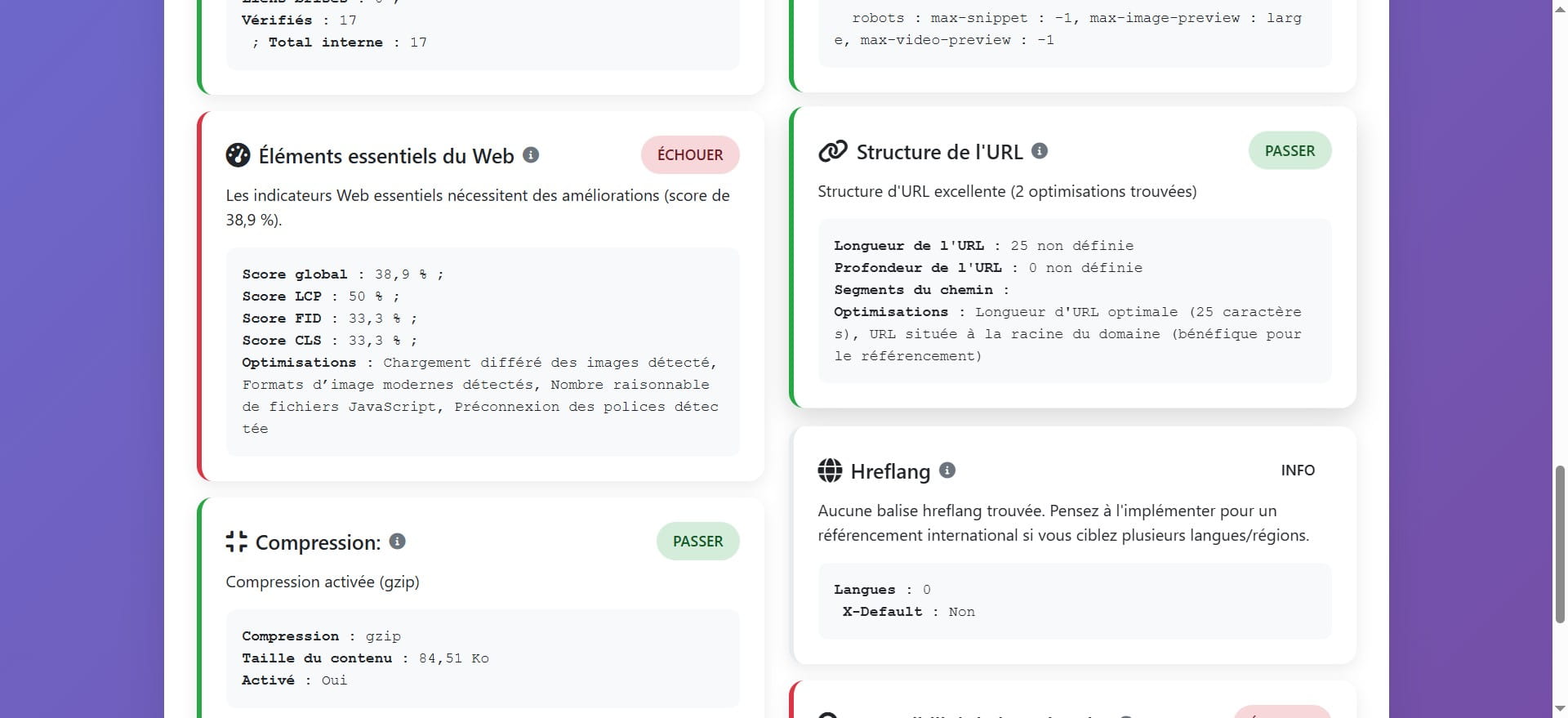Click the Profondeur de l'URL value line
Image resolution: width=1568 pixels, height=718 pixels.
[x=988, y=267]
